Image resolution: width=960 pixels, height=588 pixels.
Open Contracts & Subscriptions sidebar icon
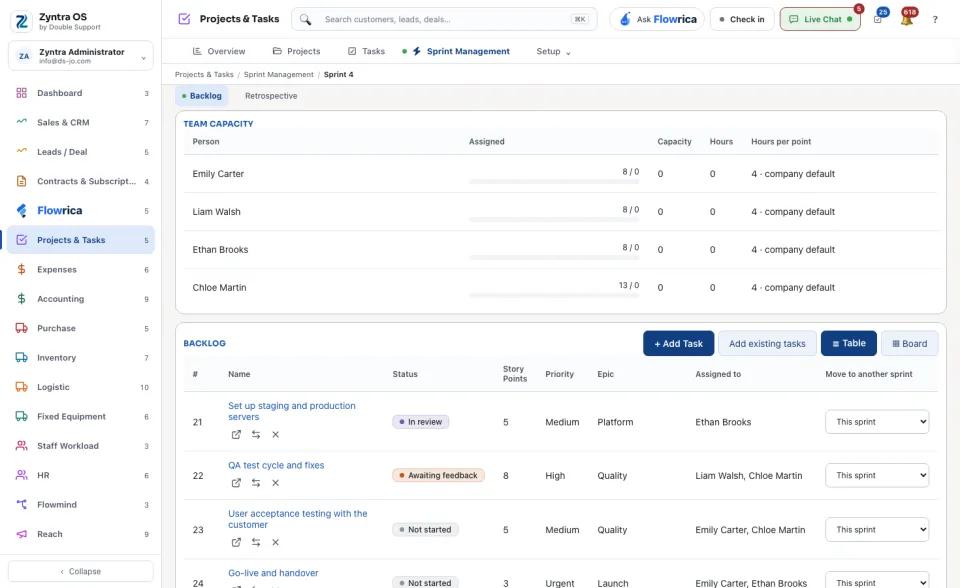pyautogui.click(x=21, y=181)
